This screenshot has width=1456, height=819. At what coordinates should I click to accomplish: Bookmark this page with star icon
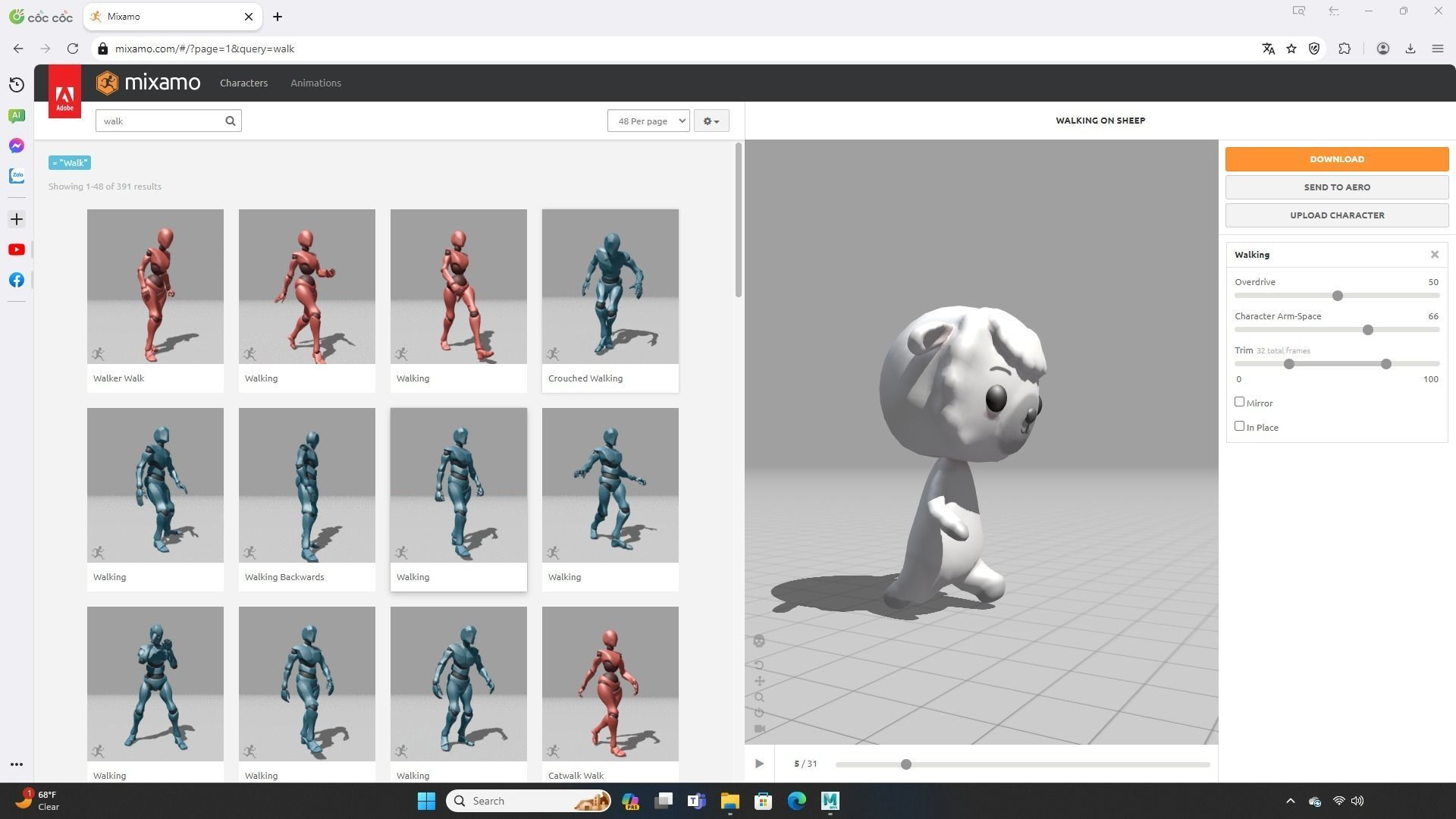pyautogui.click(x=1291, y=49)
